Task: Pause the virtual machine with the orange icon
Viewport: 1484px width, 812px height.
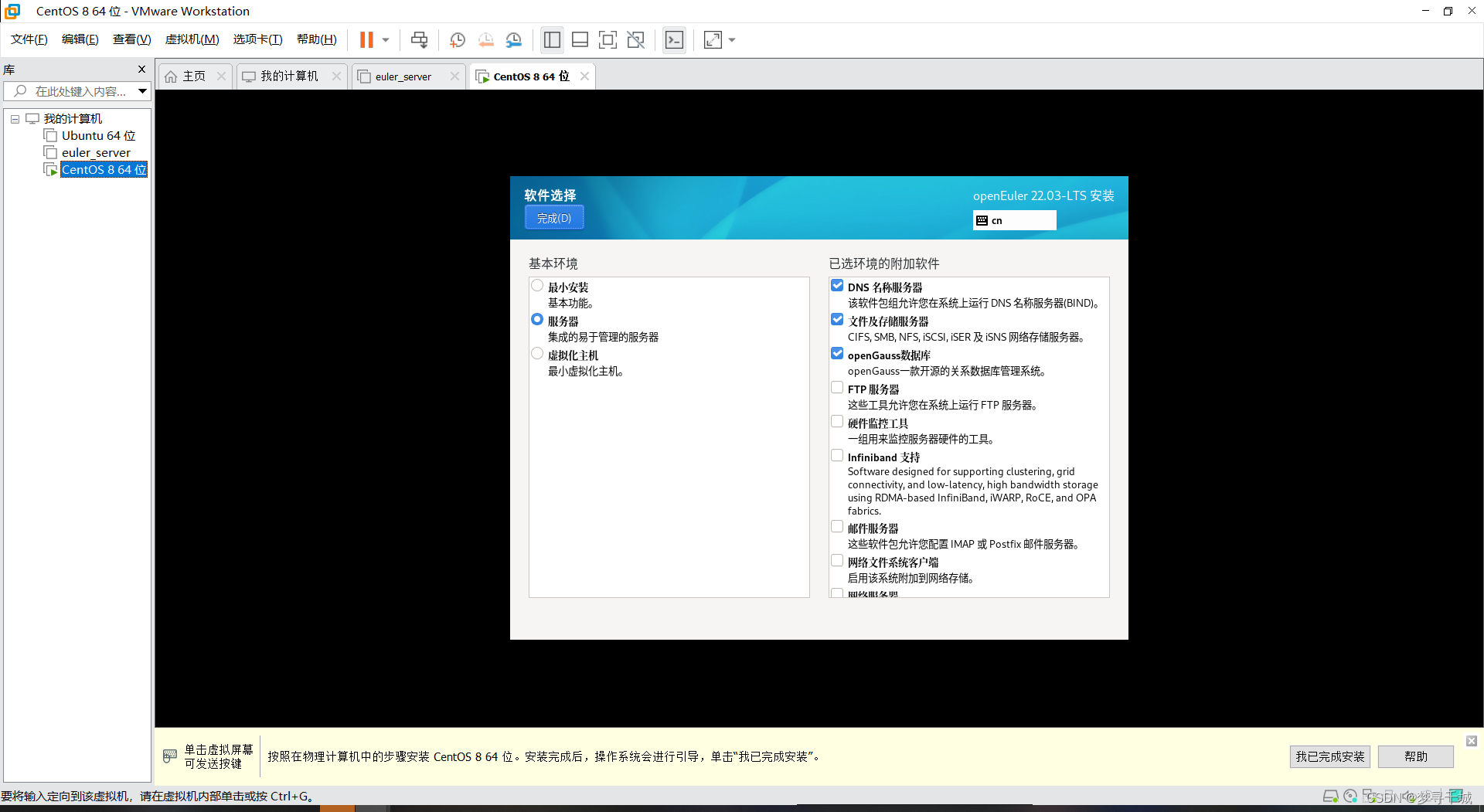Action: (366, 39)
